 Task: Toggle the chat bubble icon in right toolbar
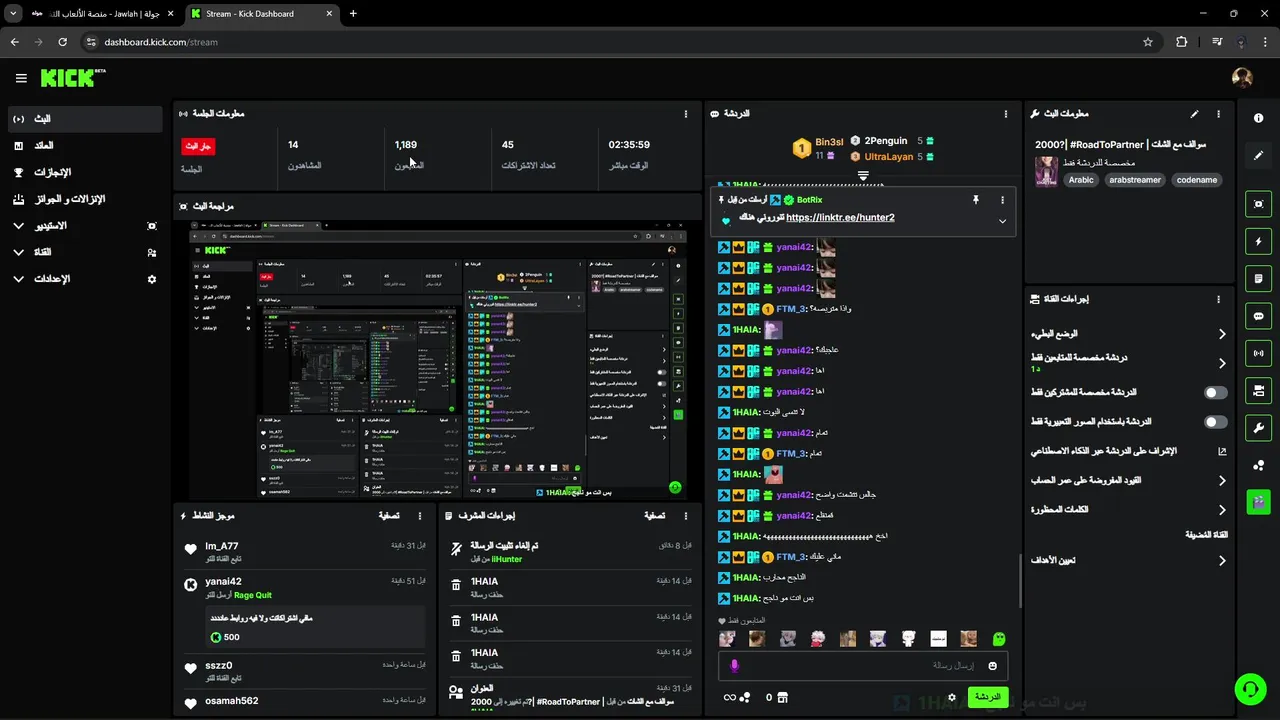coord(1258,316)
